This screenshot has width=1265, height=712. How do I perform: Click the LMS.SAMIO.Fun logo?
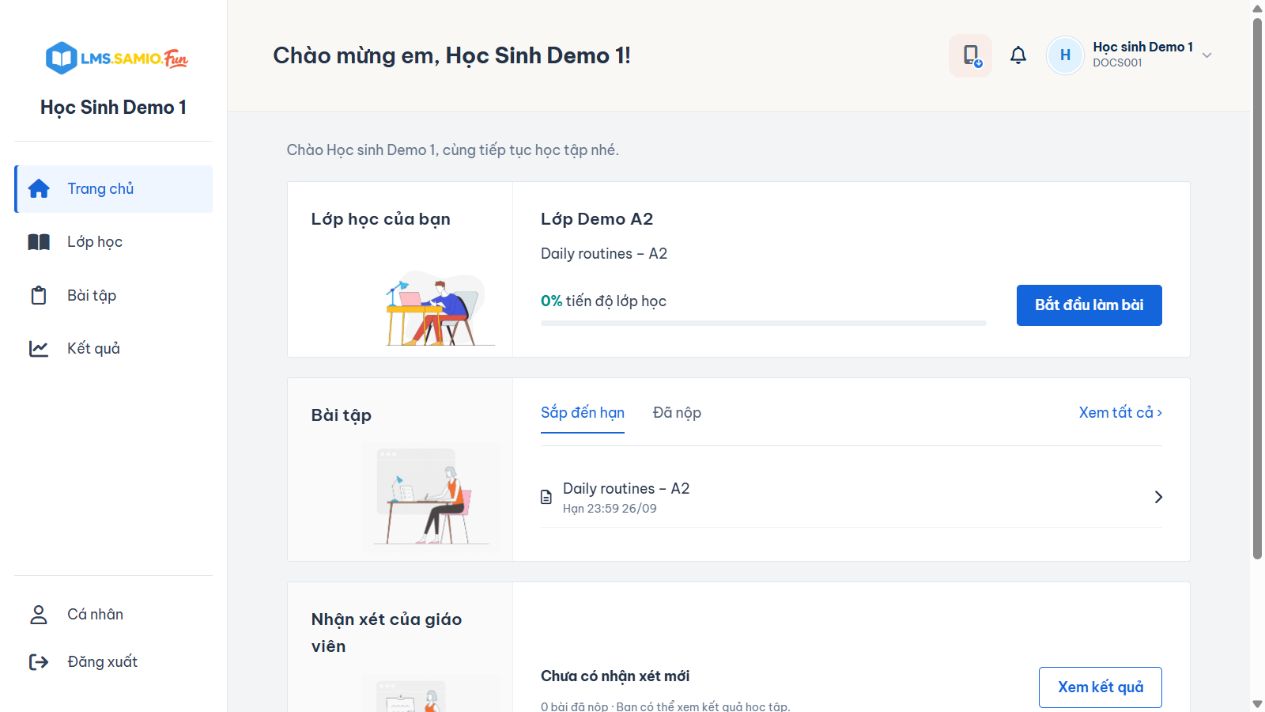pos(117,58)
